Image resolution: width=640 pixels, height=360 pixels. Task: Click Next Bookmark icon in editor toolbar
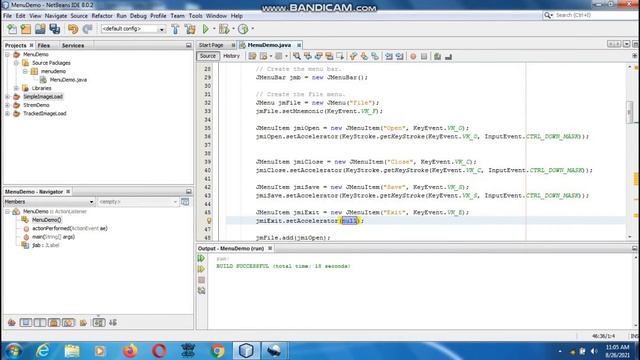click(x=364, y=56)
